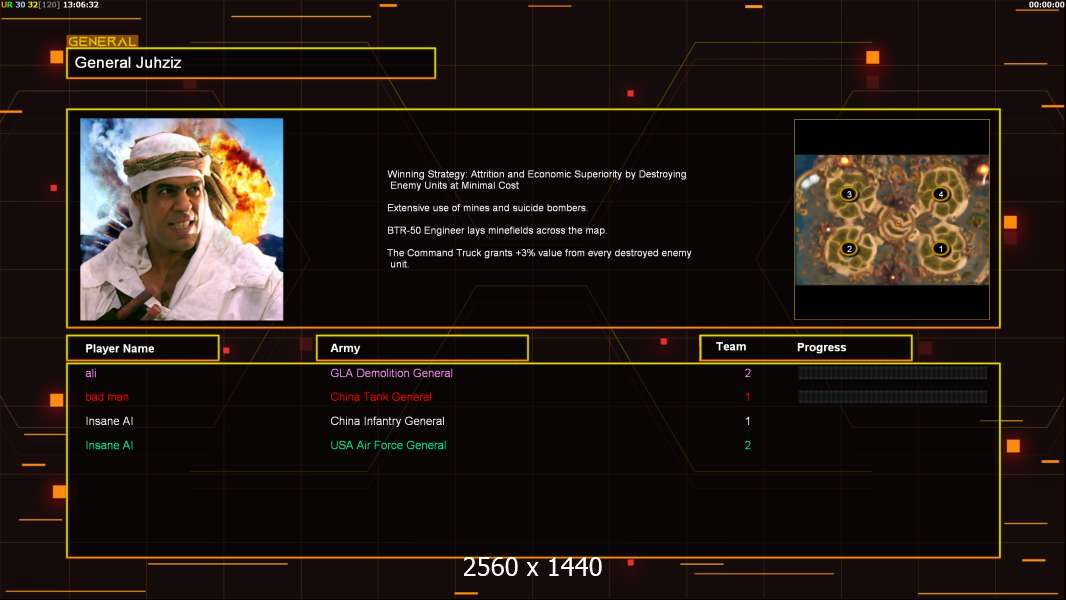
Task: Click 'BTR-50 Engineer lays minefields' text
Action: point(497,230)
